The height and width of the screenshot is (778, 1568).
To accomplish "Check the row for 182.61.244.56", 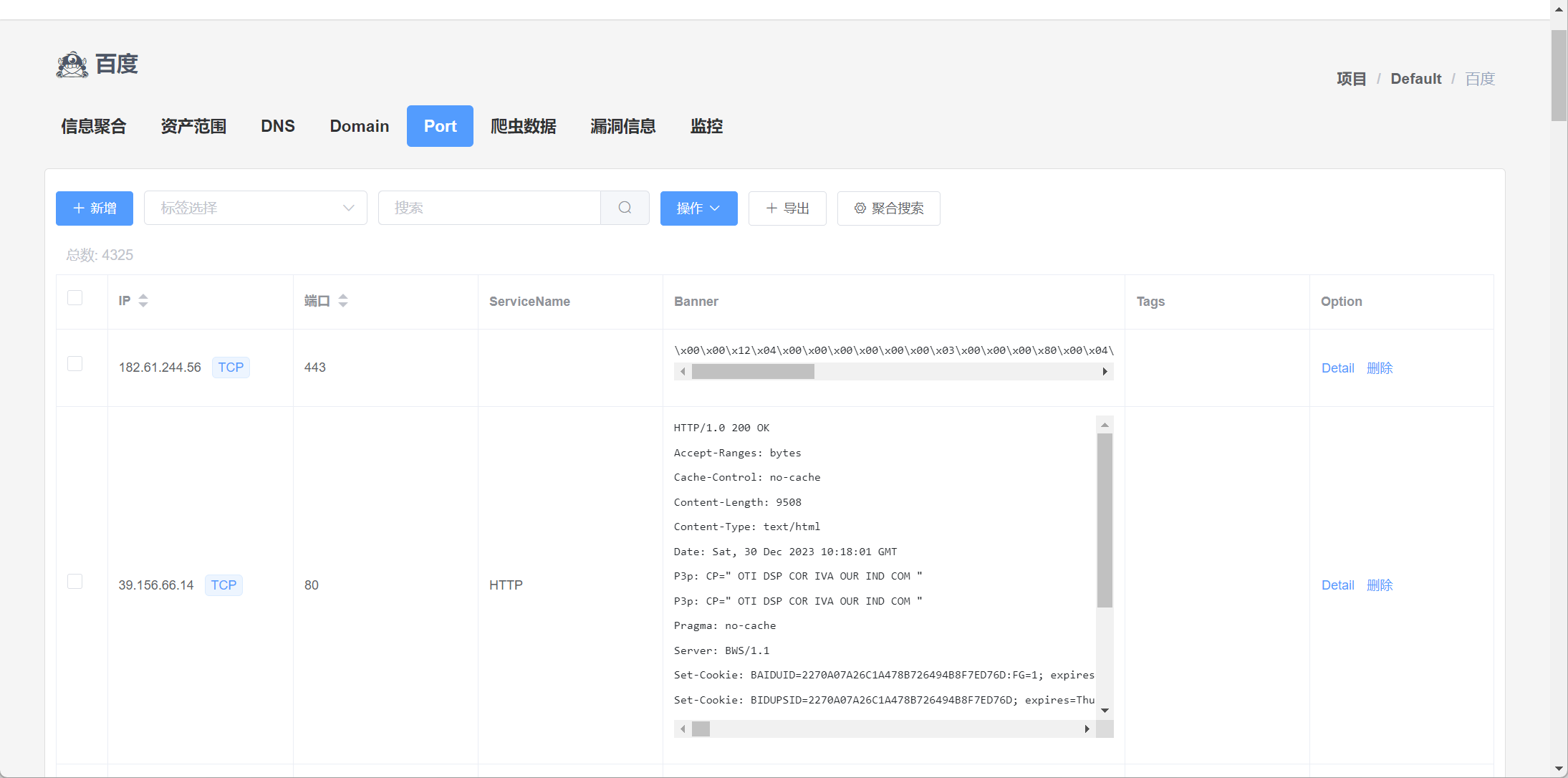I will [x=74, y=363].
